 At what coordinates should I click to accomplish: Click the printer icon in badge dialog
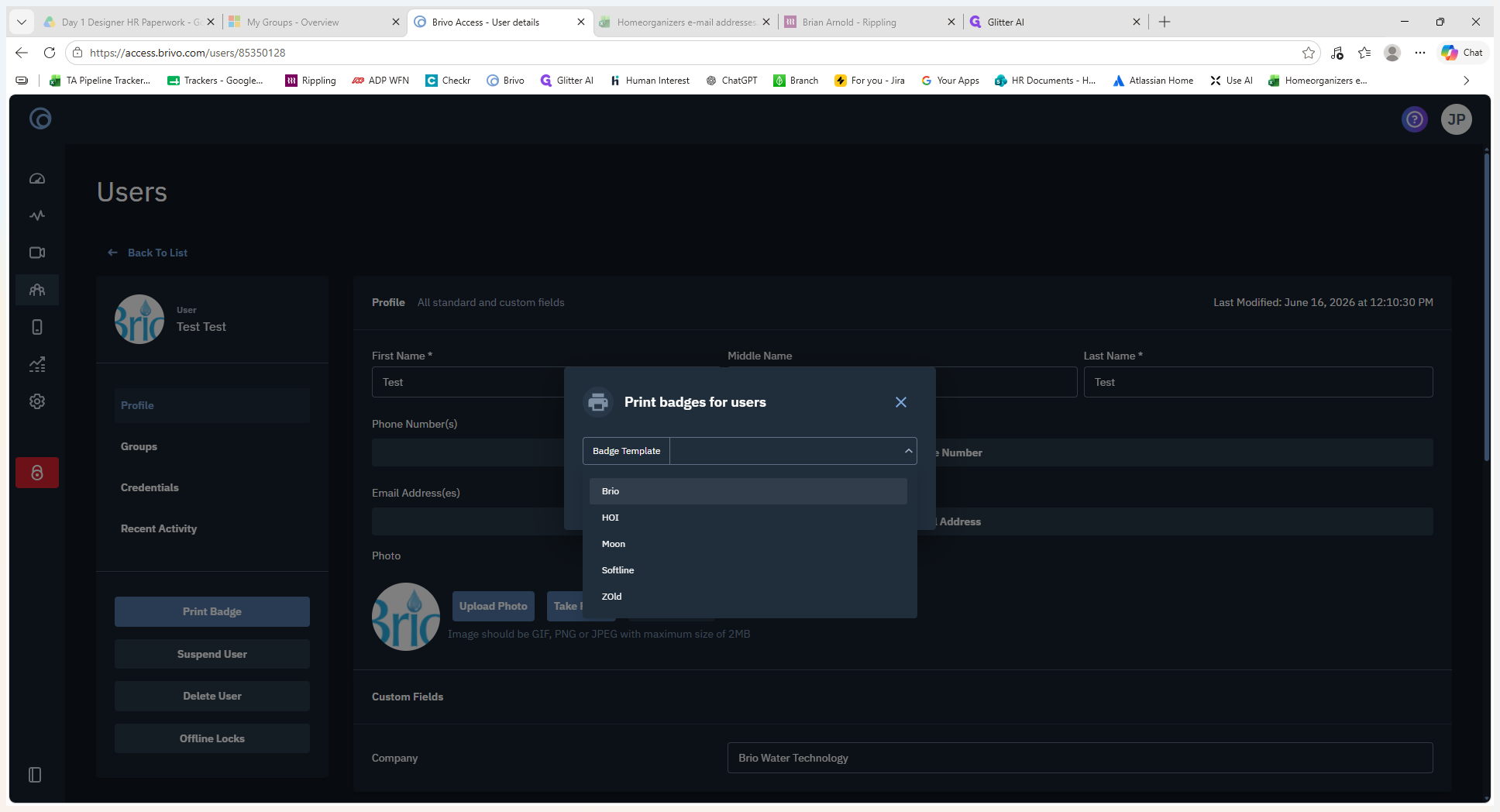[598, 402]
